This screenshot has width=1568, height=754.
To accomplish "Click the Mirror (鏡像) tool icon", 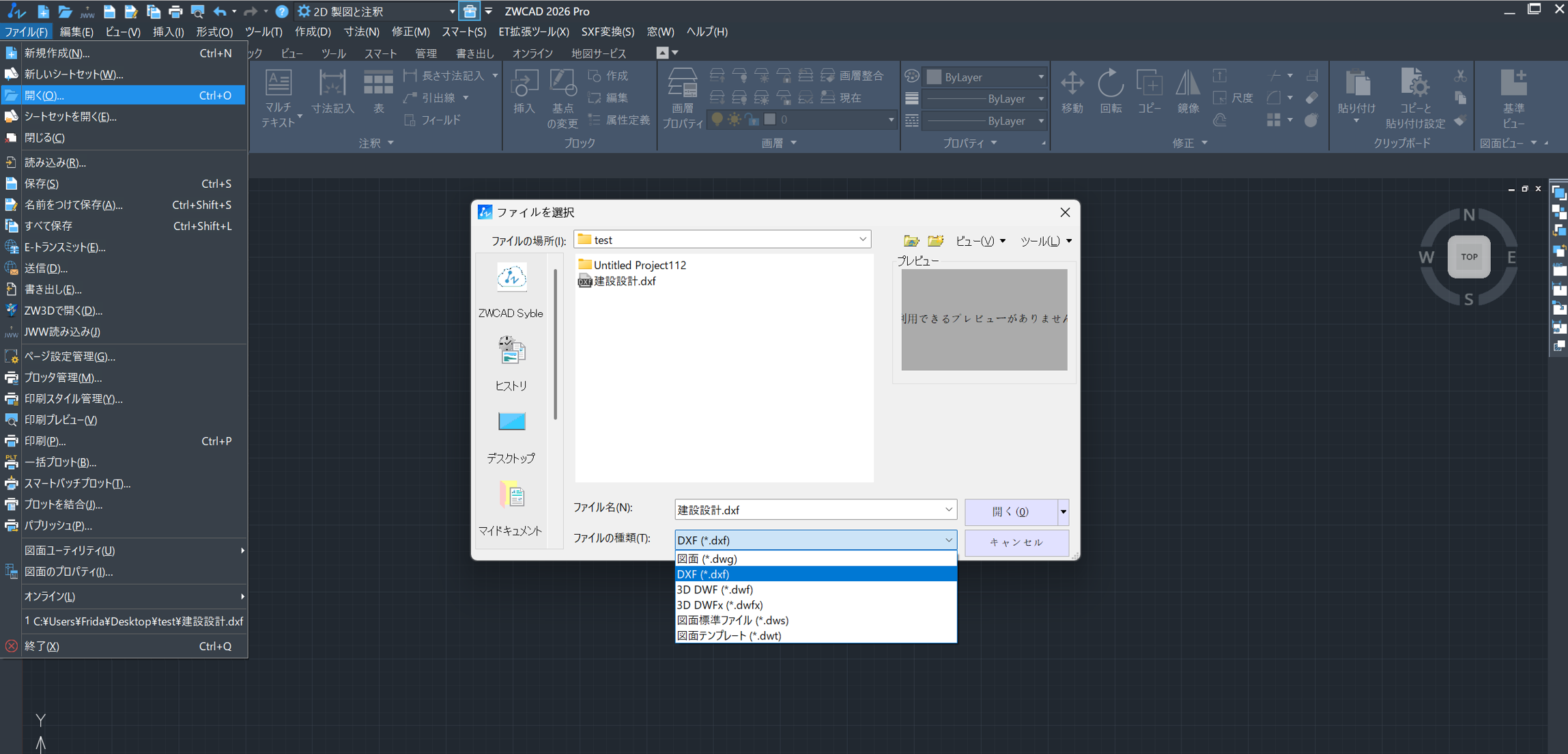I will (x=1188, y=84).
